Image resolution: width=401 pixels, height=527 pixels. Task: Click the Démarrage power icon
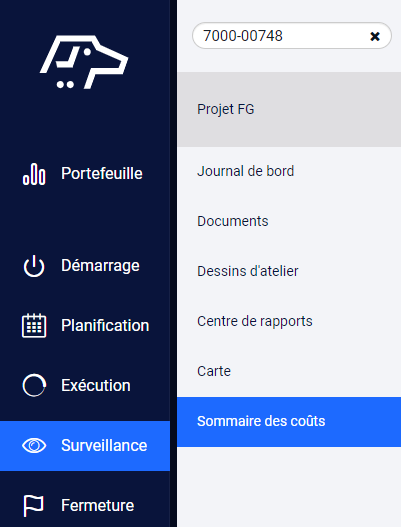tap(34, 266)
